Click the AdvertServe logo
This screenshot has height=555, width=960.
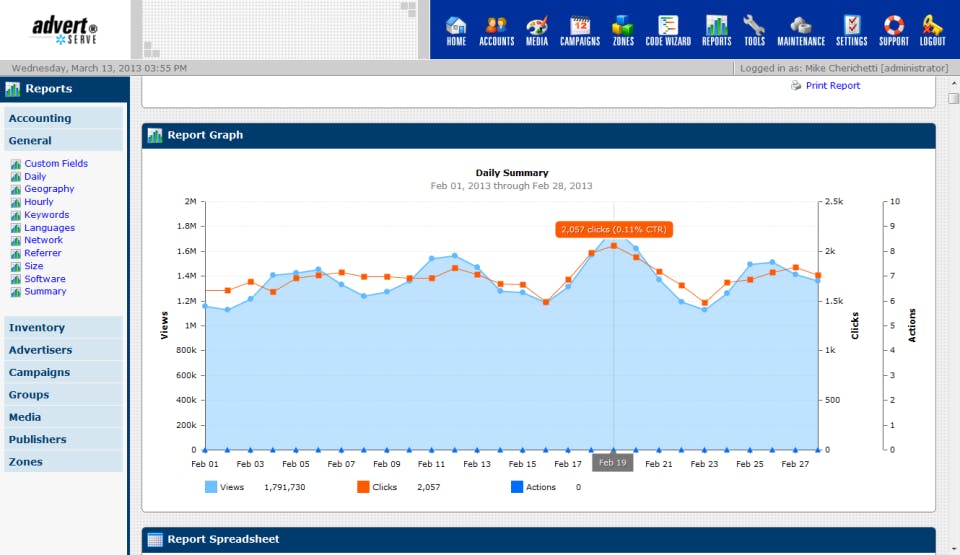coord(65,30)
